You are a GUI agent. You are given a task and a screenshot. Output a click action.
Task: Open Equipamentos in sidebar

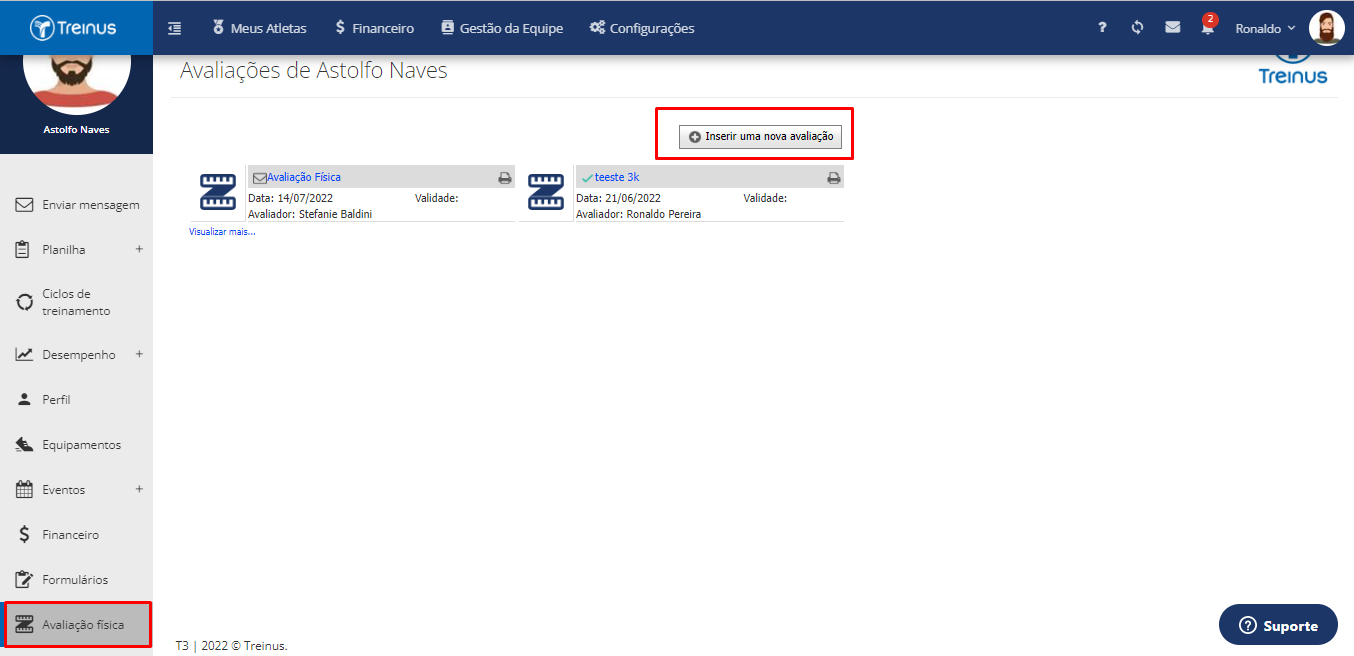pos(76,445)
